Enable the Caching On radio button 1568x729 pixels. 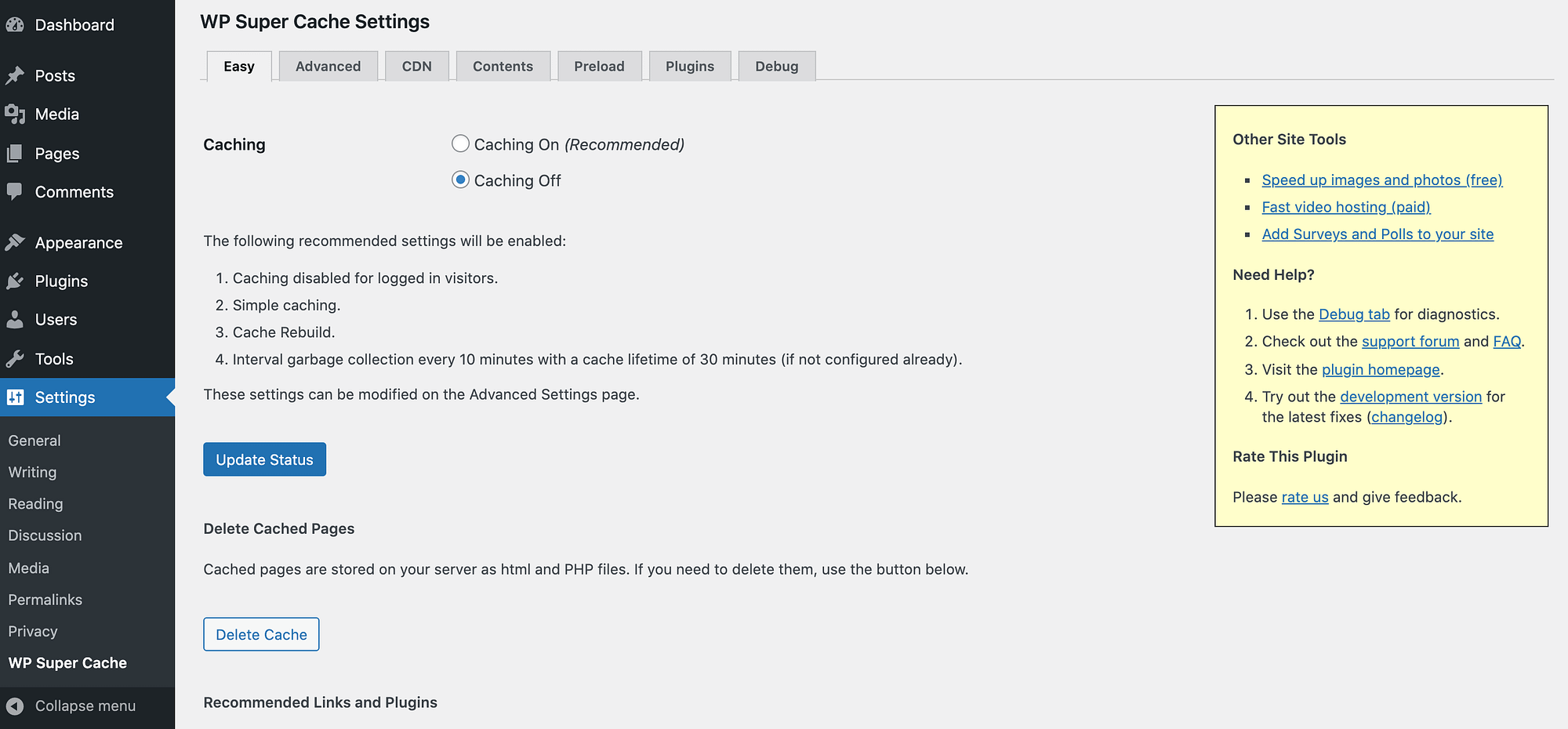460,143
